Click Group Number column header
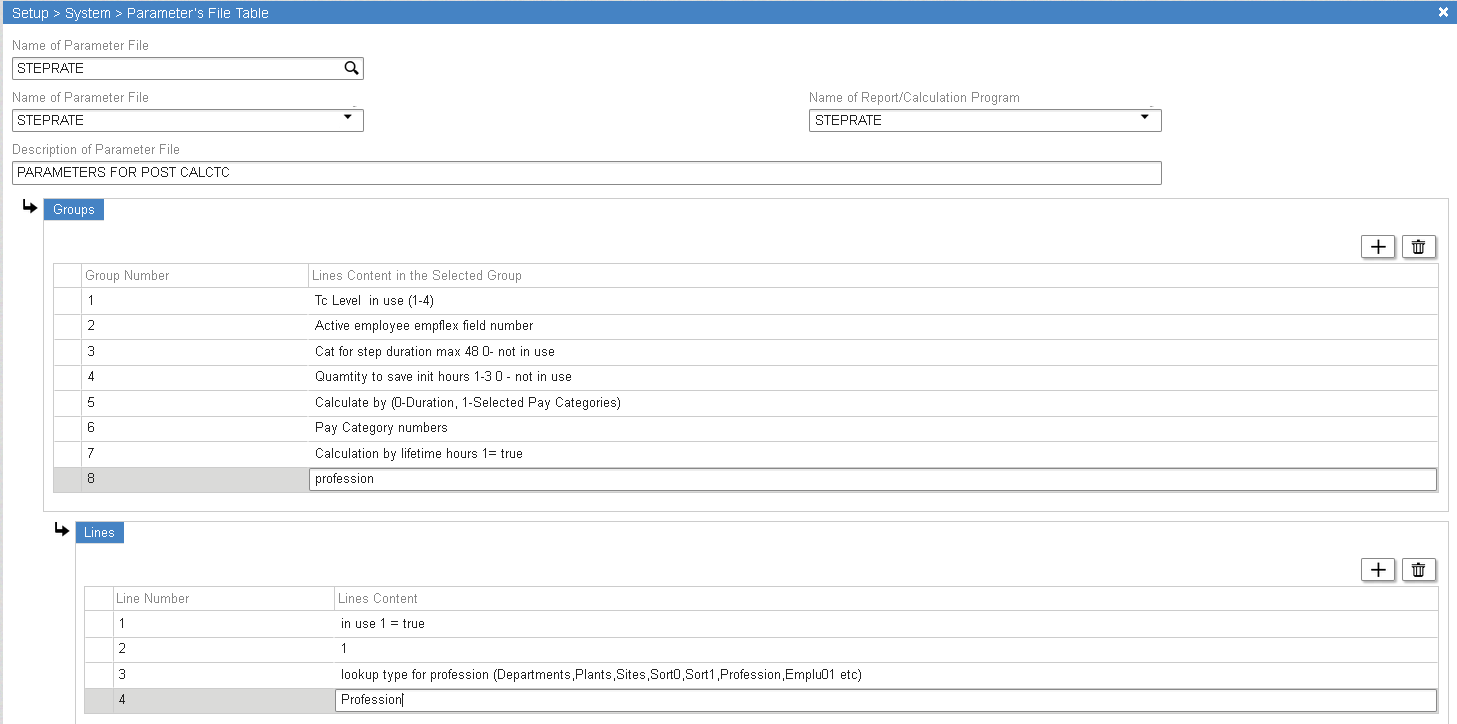Viewport: 1457px width, 724px height. click(195, 276)
